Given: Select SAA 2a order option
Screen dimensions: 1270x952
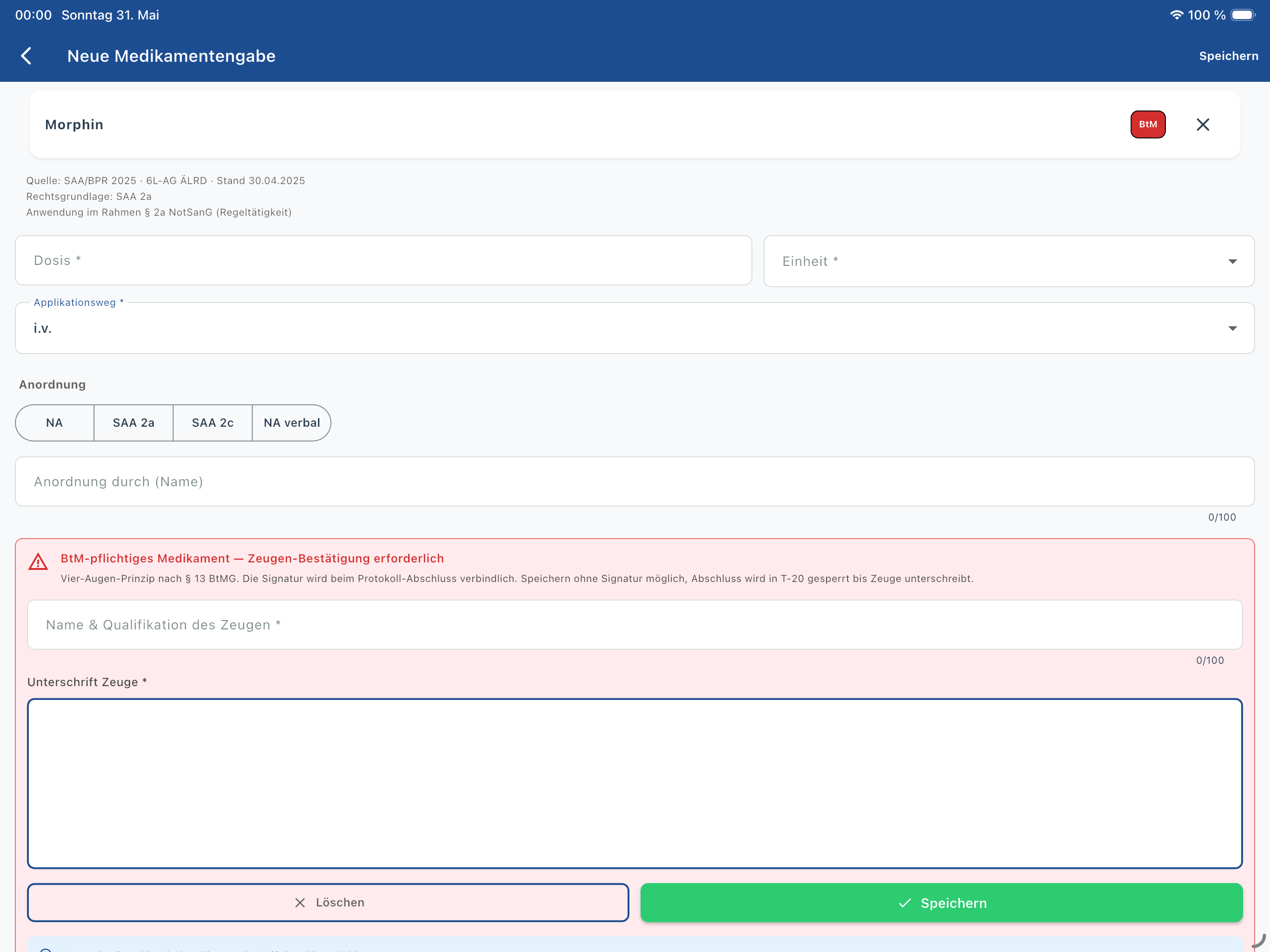Looking at the screenshot, I should click(133, 423).
